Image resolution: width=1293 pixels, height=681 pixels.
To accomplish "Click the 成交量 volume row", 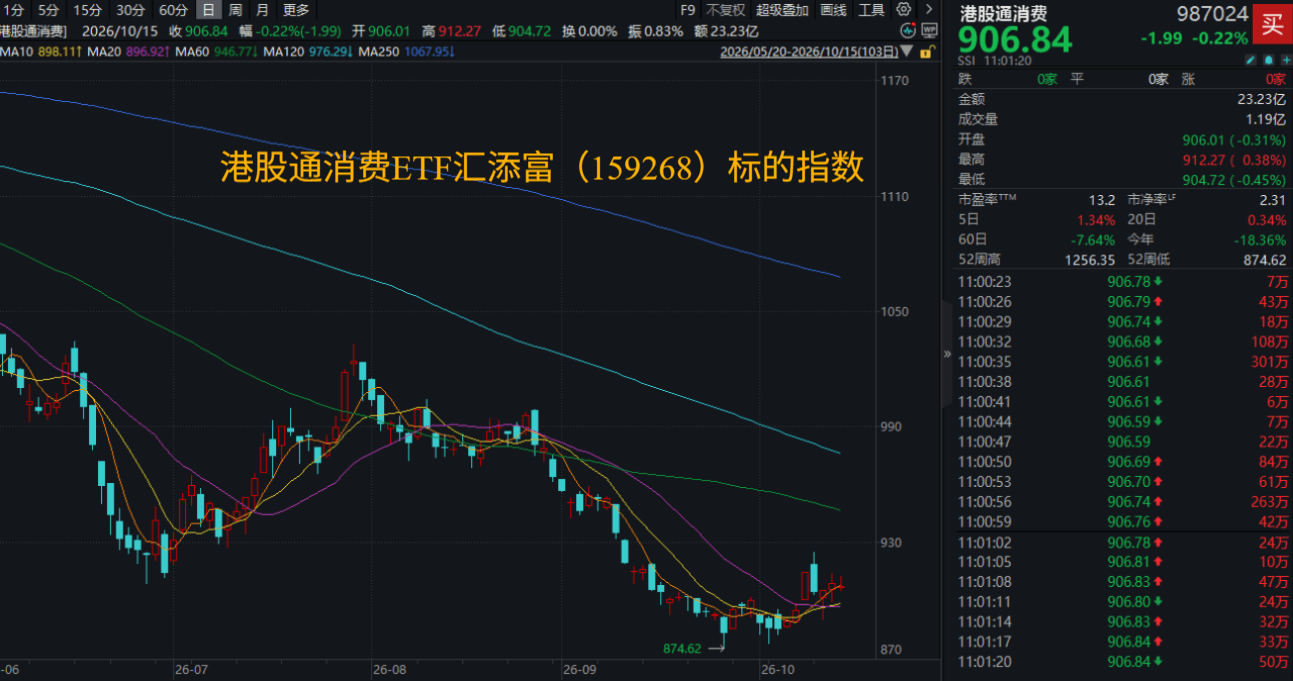I will tap(1122, 119).
